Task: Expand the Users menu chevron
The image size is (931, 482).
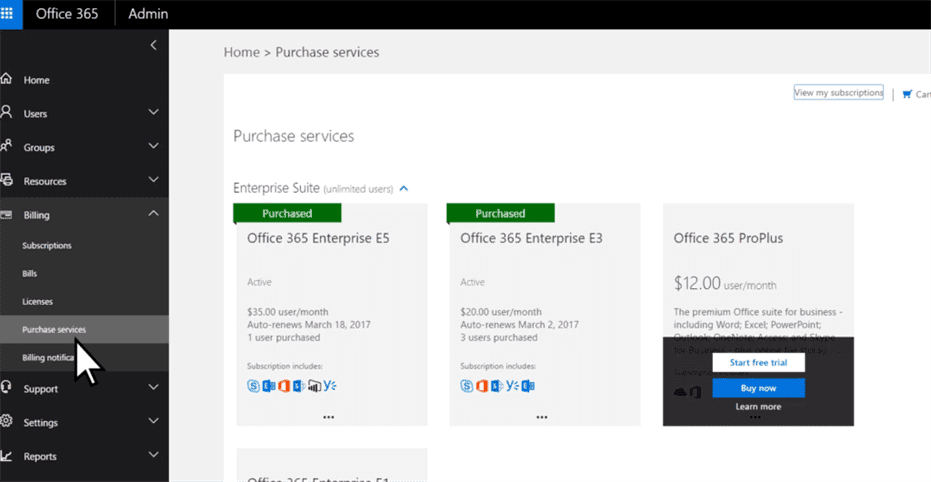Action: click(153, 112)
